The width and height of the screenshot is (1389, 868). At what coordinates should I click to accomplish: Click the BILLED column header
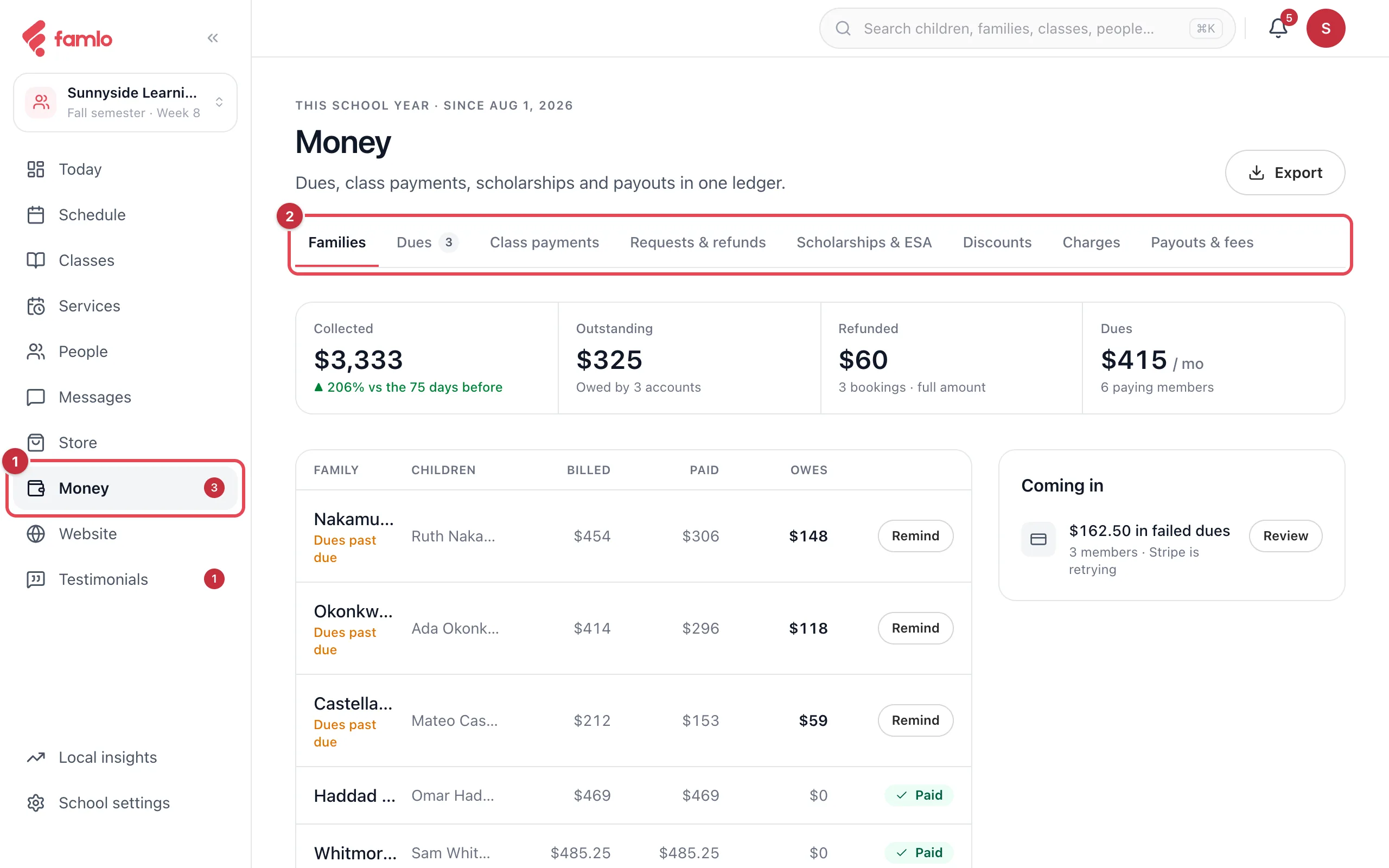click(588, 470)
